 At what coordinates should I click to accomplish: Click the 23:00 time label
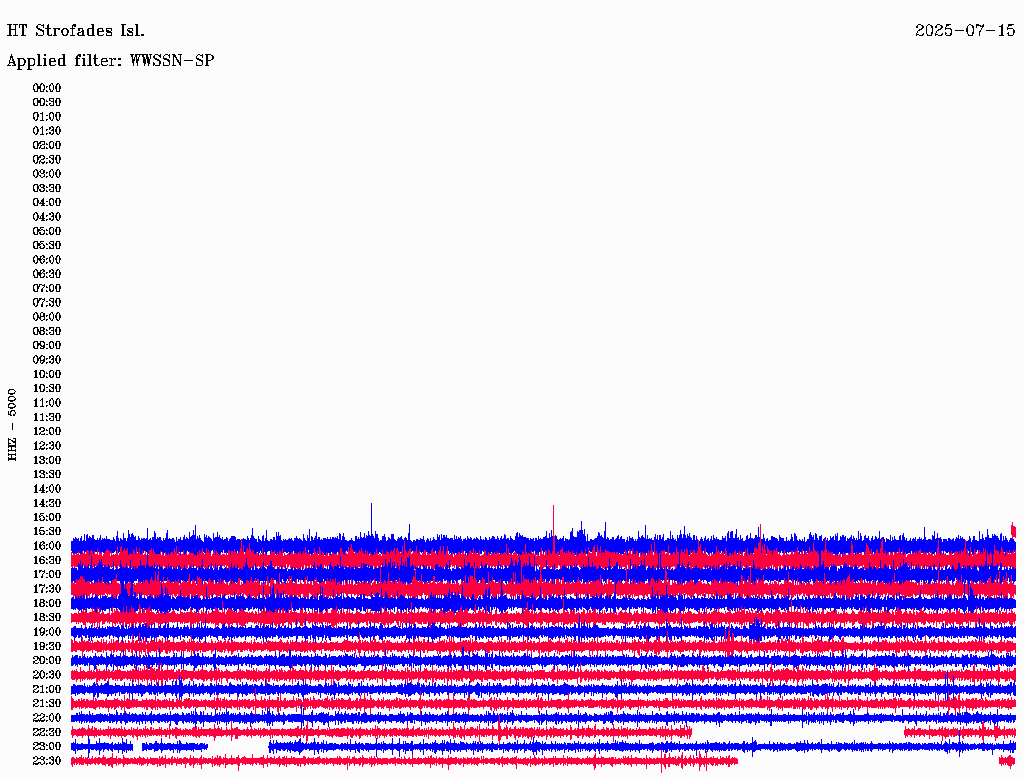click(47, 747)
